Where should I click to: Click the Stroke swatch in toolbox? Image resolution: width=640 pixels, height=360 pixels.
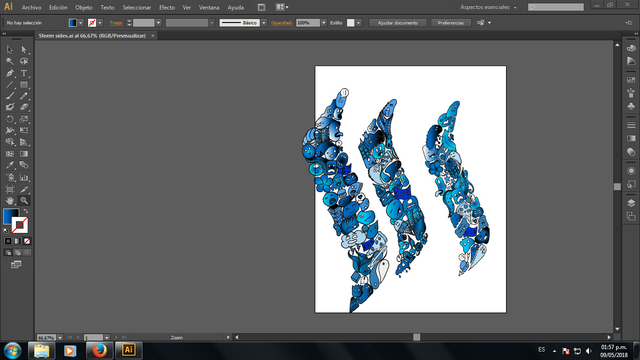coord(20,225)
